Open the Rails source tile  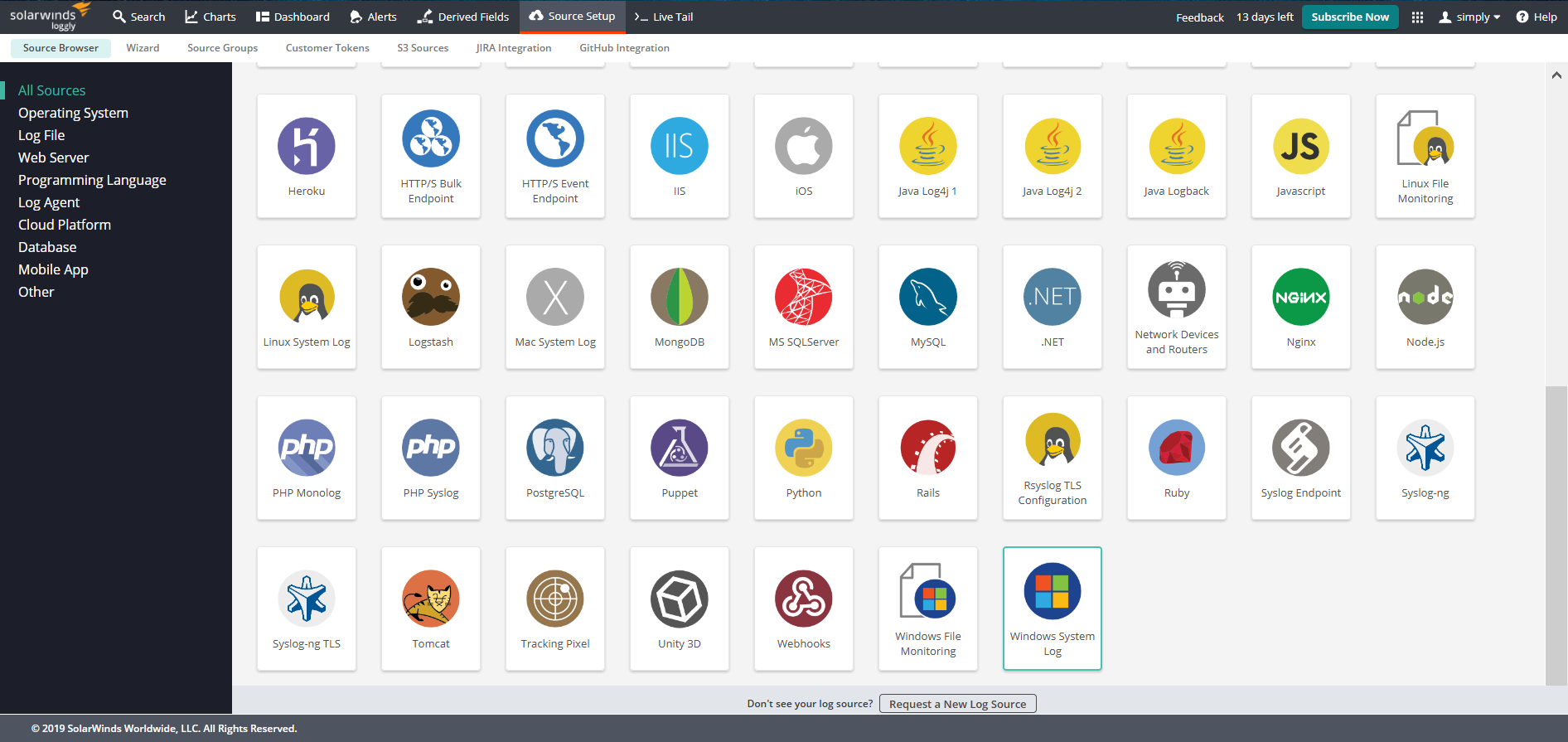(x=928, y=458)
